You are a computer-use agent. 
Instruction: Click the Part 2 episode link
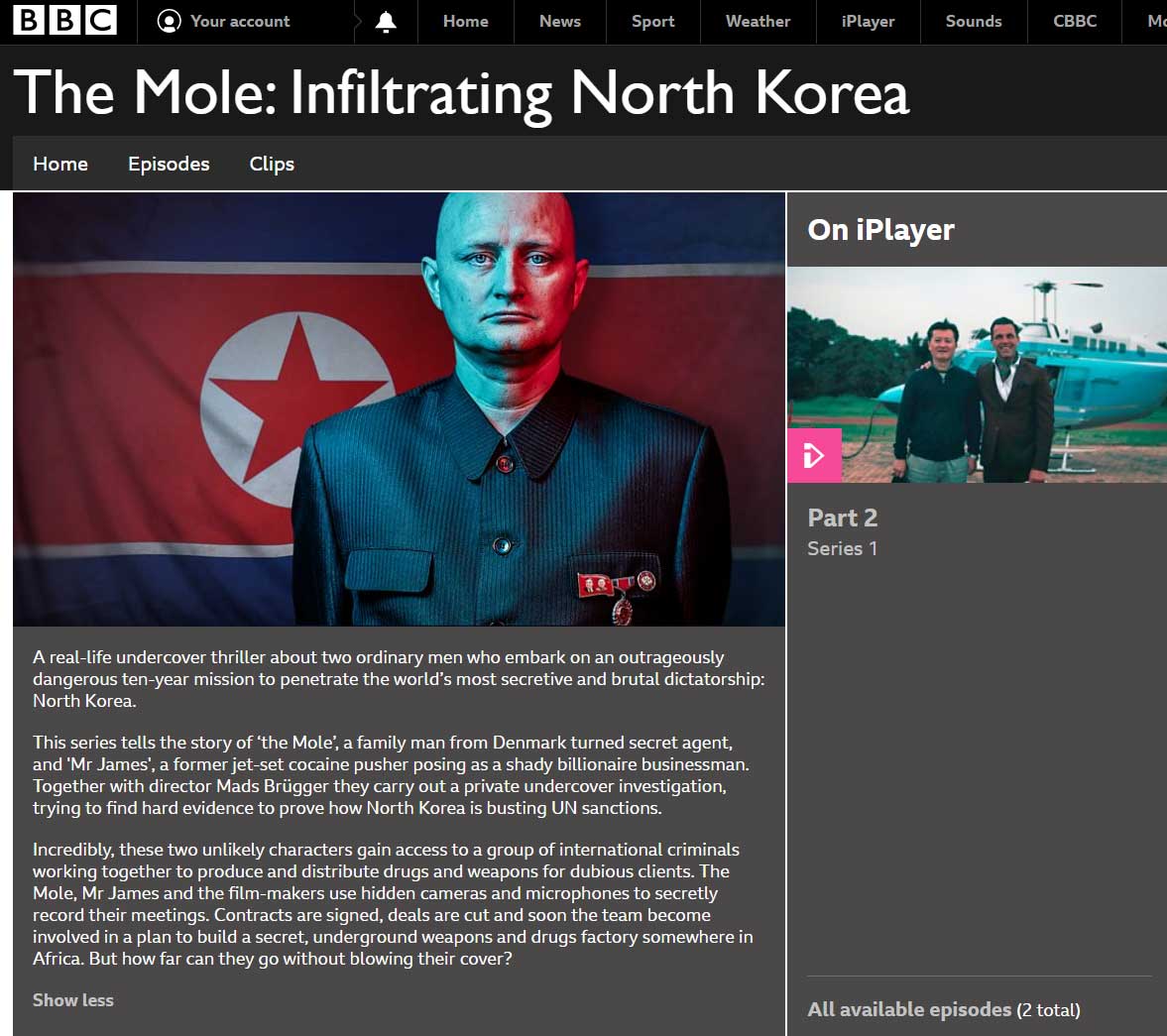click(x=842, y=517)
